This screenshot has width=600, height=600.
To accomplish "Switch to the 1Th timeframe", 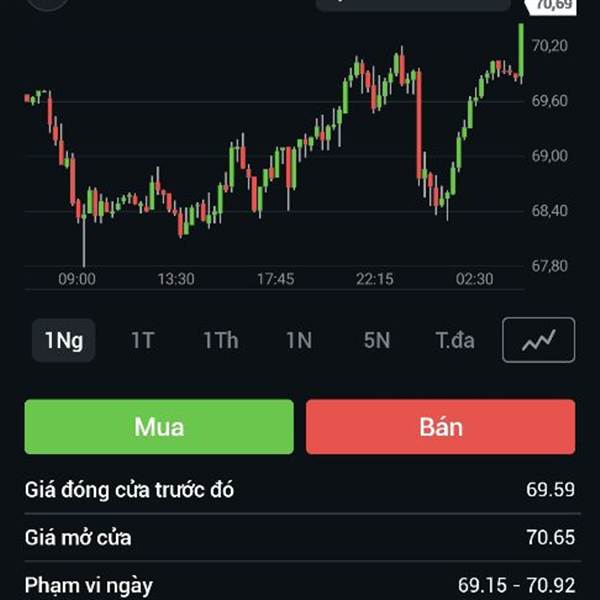I will click(221, 340).
